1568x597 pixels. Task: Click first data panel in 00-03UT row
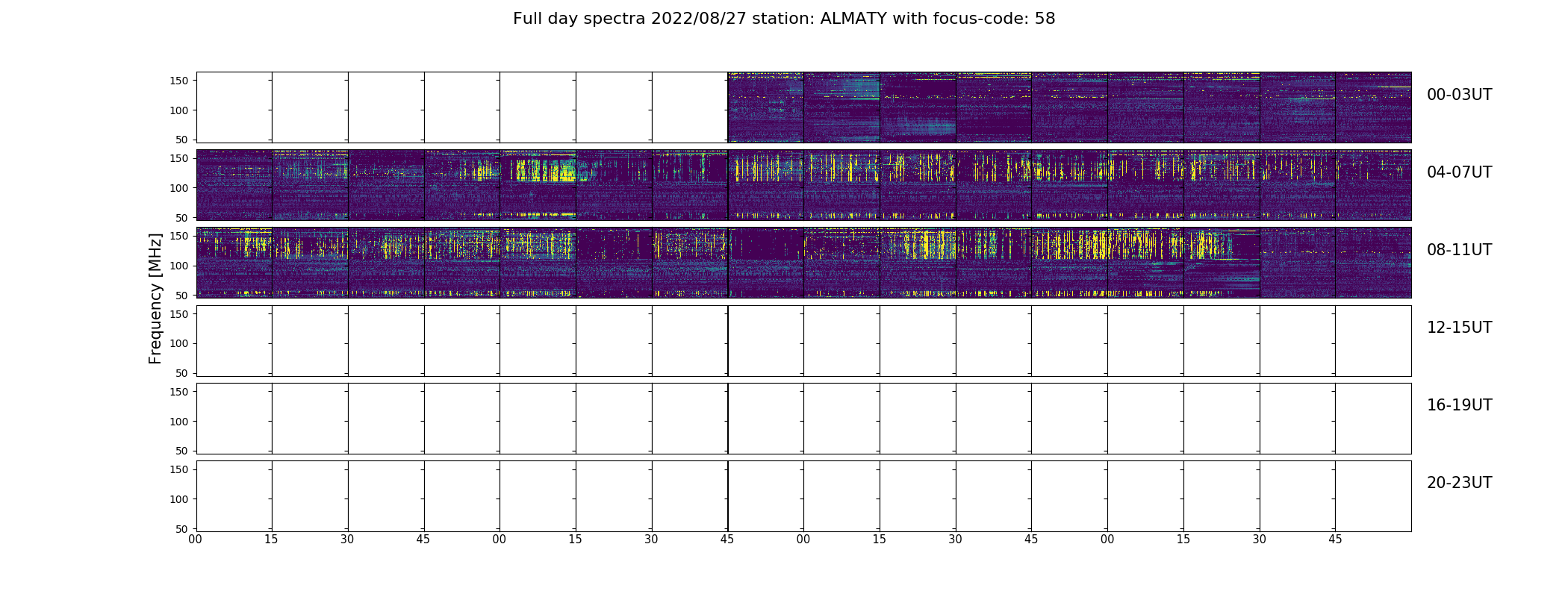tap(766, 107)
